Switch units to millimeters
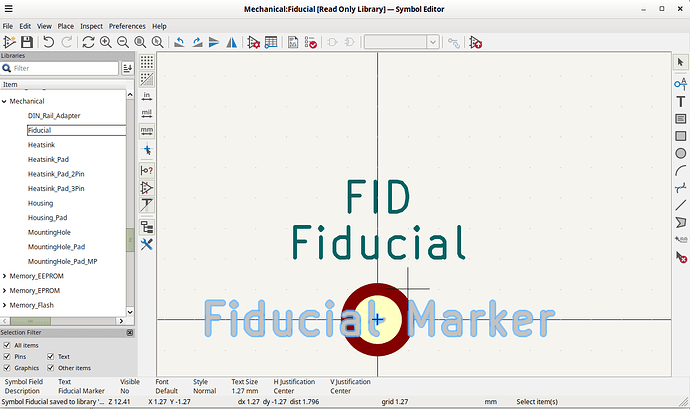The image size is (690, 409). tap(147, 131)
